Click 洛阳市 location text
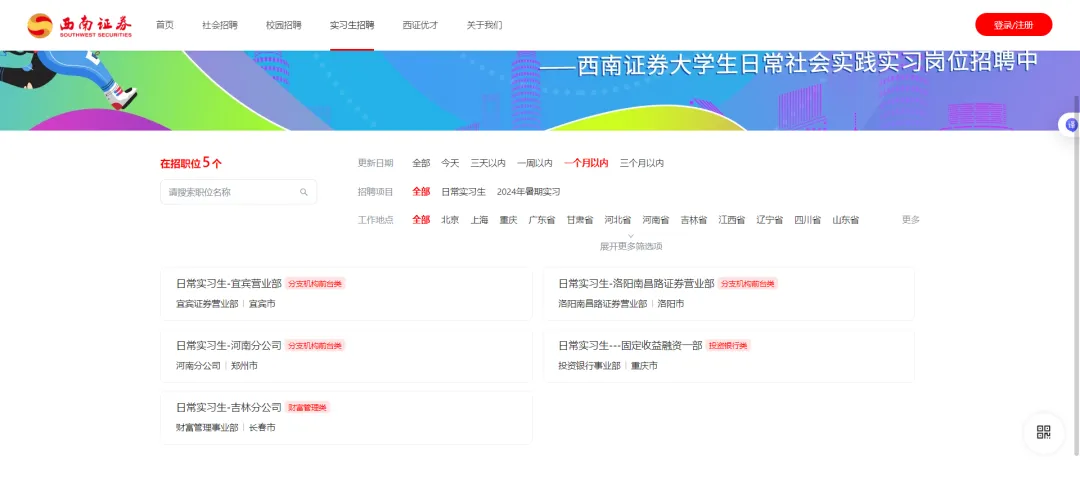Viewport: 1080px width, 501px height. point(671,303)
